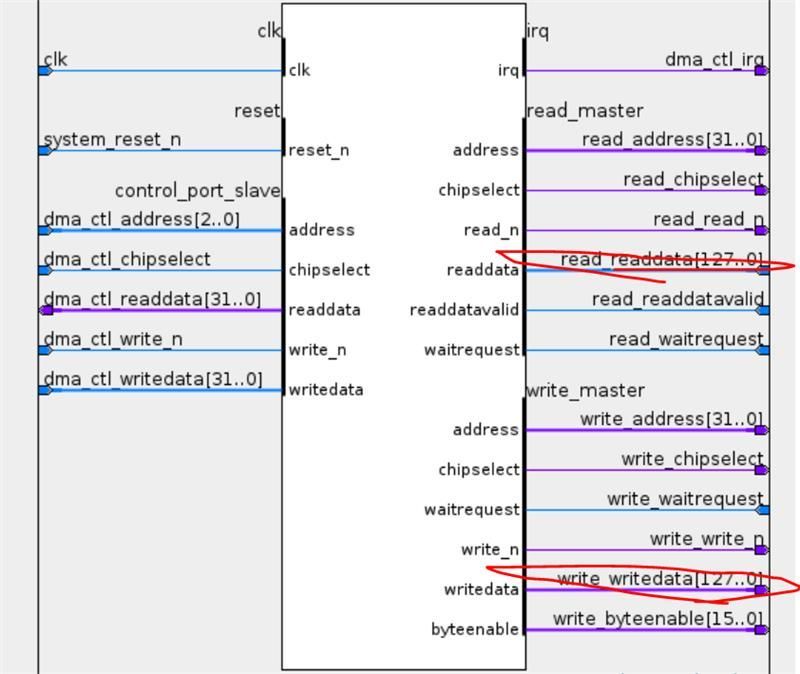Click the read_read_n output pin icon
This screenshot has width=800, height=674.
(x=762, y=231)
